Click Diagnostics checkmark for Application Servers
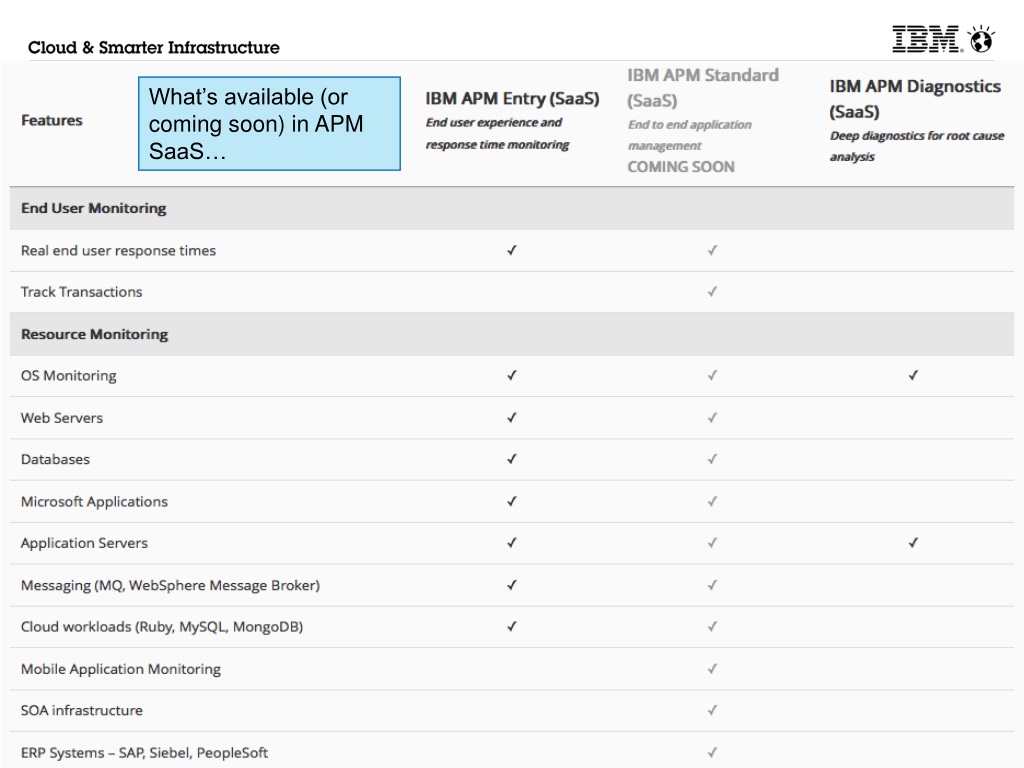This screenshot has width=1024, height=768. 914,543
